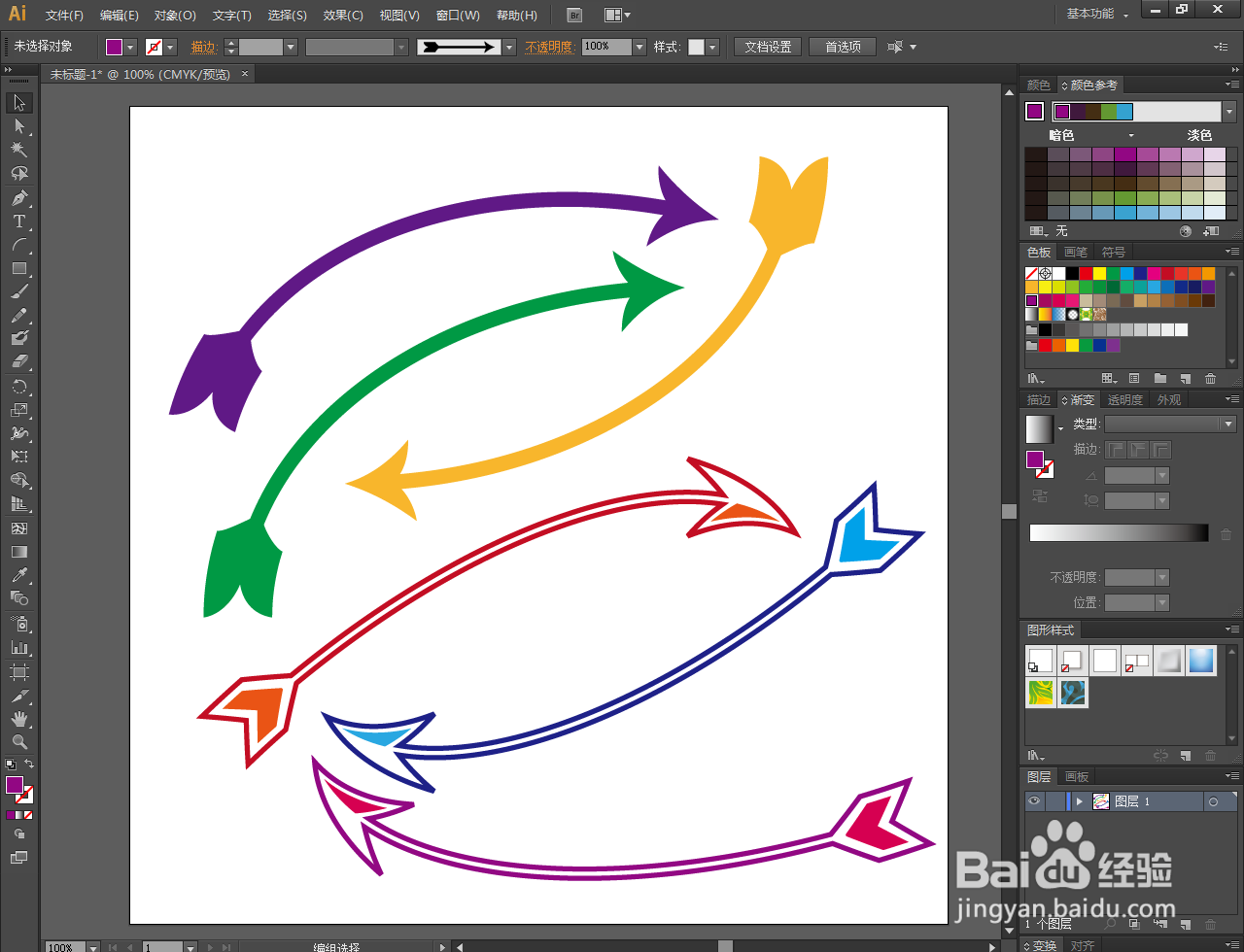Switch to the 画板 tab

click(x=1077, y=777)
